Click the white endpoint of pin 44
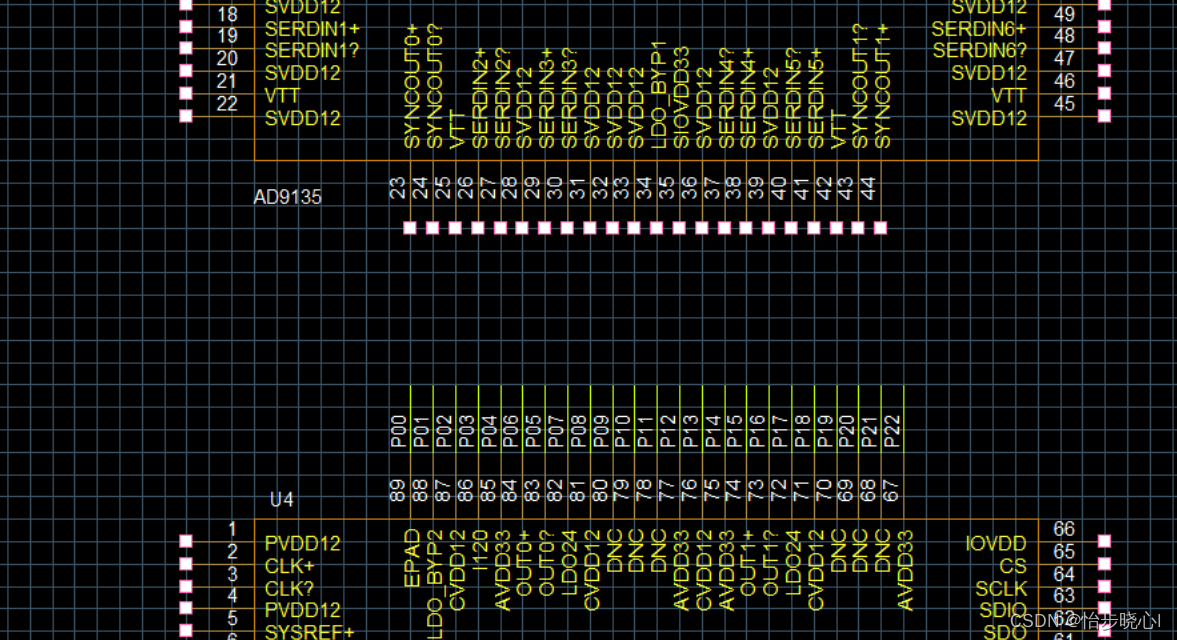Image resolution: width=1177 pixels, height=640 pixels. (882, 229)
